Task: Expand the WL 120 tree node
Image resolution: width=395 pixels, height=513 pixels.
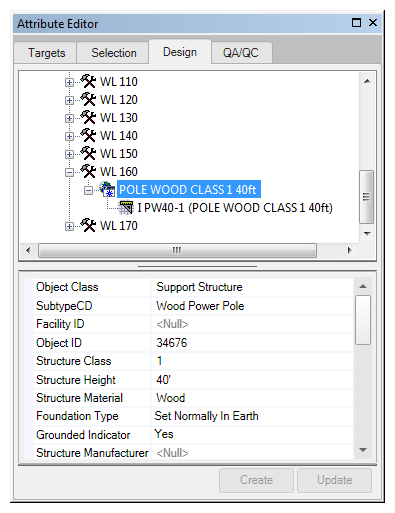Action: pyautogui.click(x=69, y=100)
